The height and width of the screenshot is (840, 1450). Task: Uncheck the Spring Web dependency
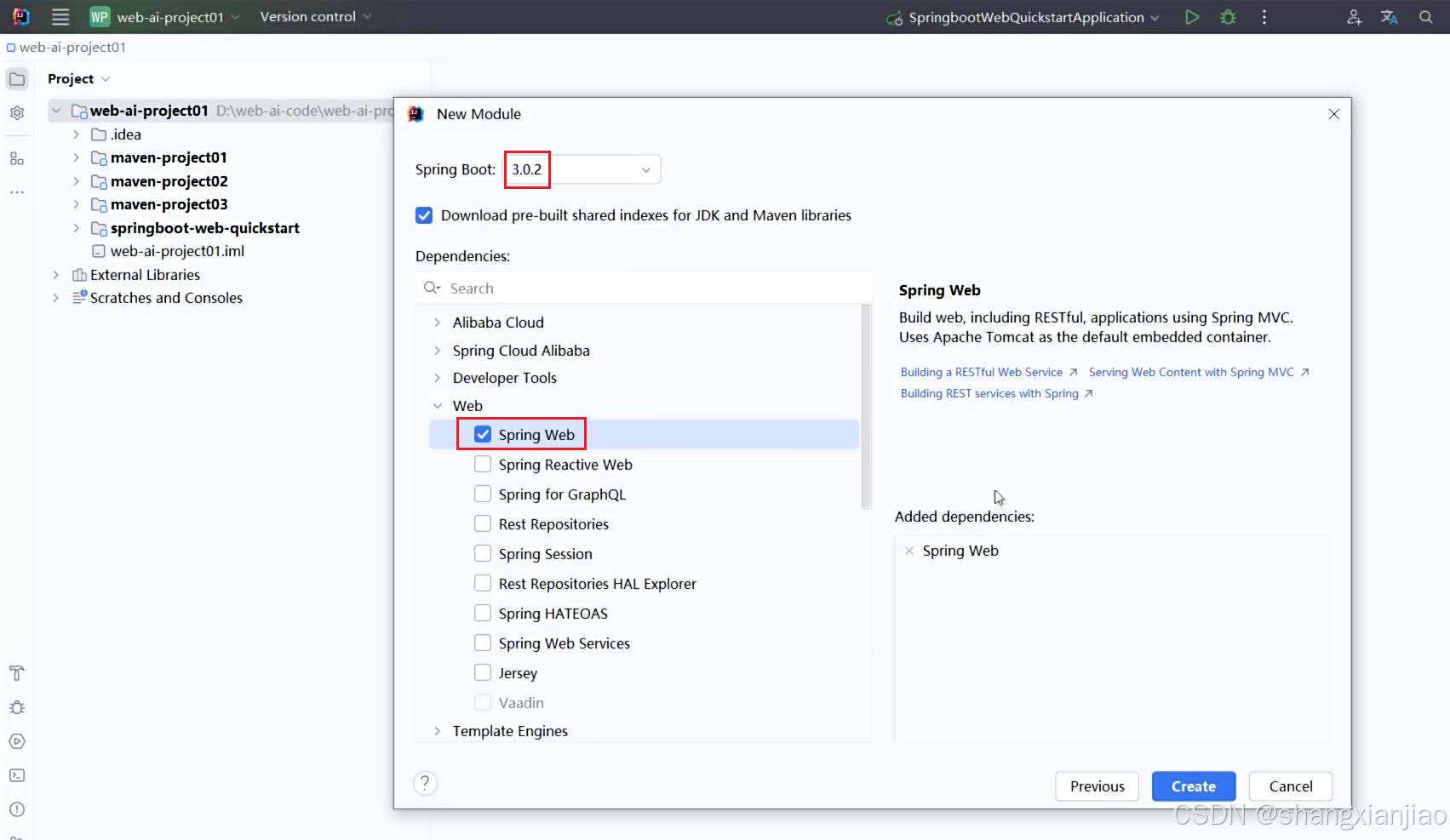483,434
